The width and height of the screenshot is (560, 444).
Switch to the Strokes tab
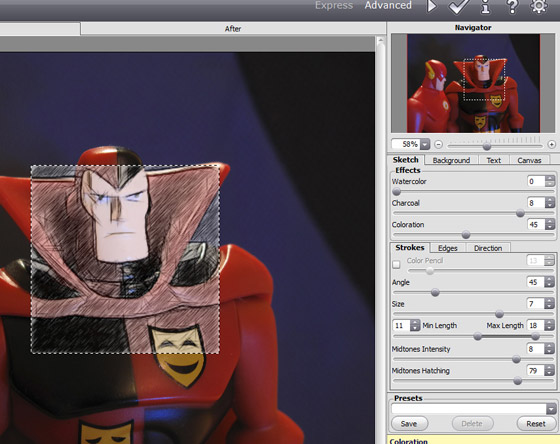click(x=410, y=248)
